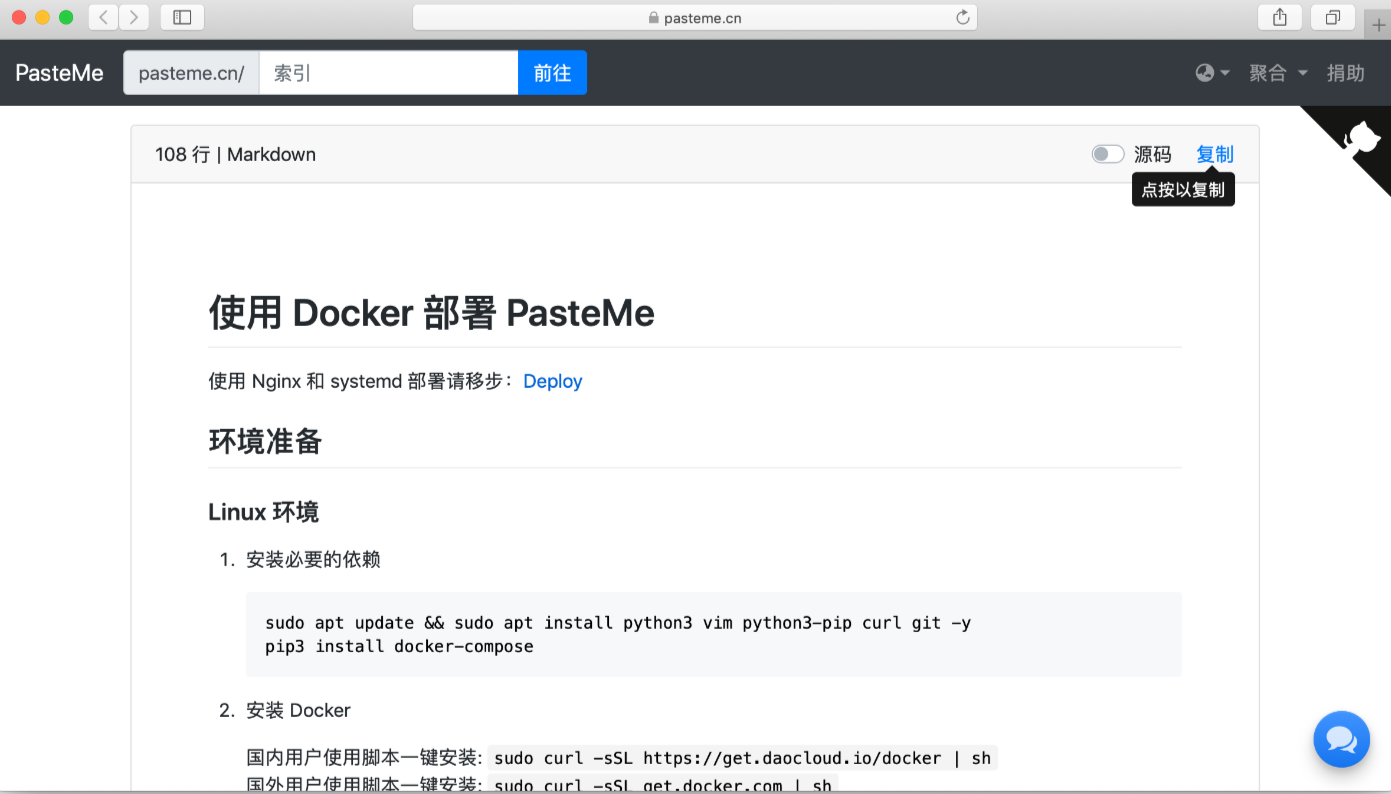This screenshot has width=1391, height=794.
Task: Toggle the 源码 source switch
Action: pos(1108,154)
